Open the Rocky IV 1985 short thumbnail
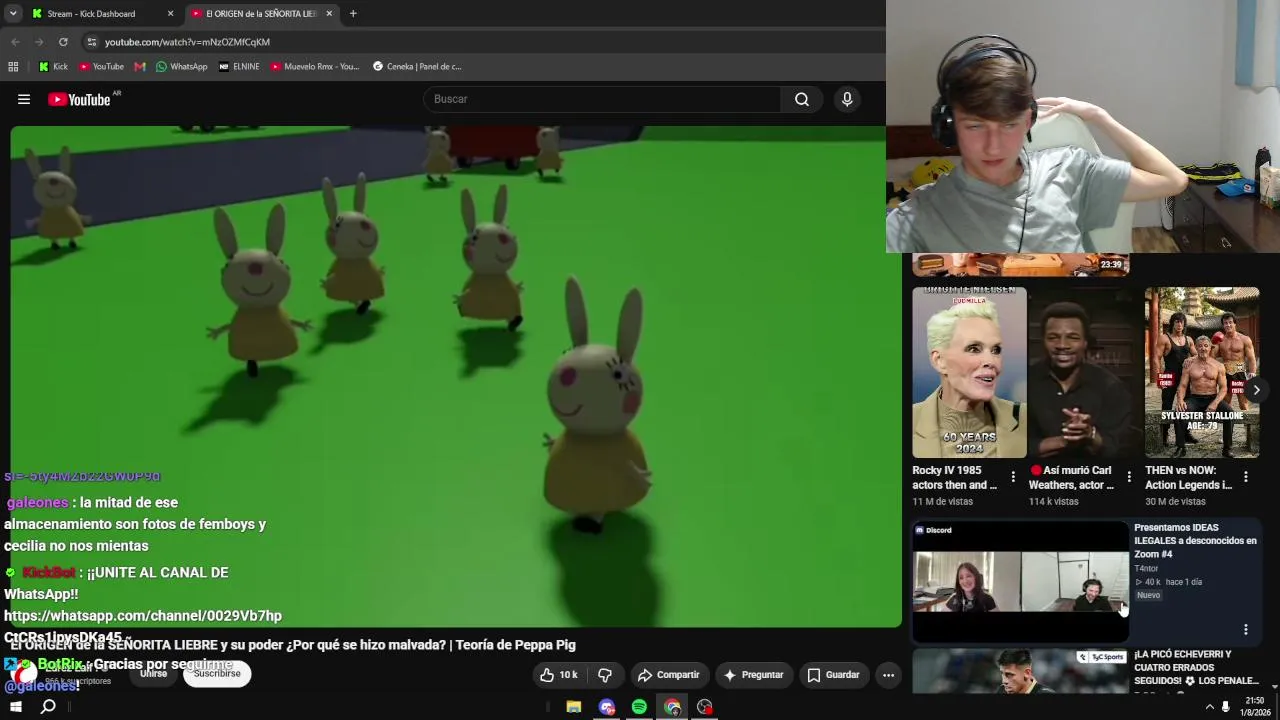1280x720 pixels. (x=969, y=372)
